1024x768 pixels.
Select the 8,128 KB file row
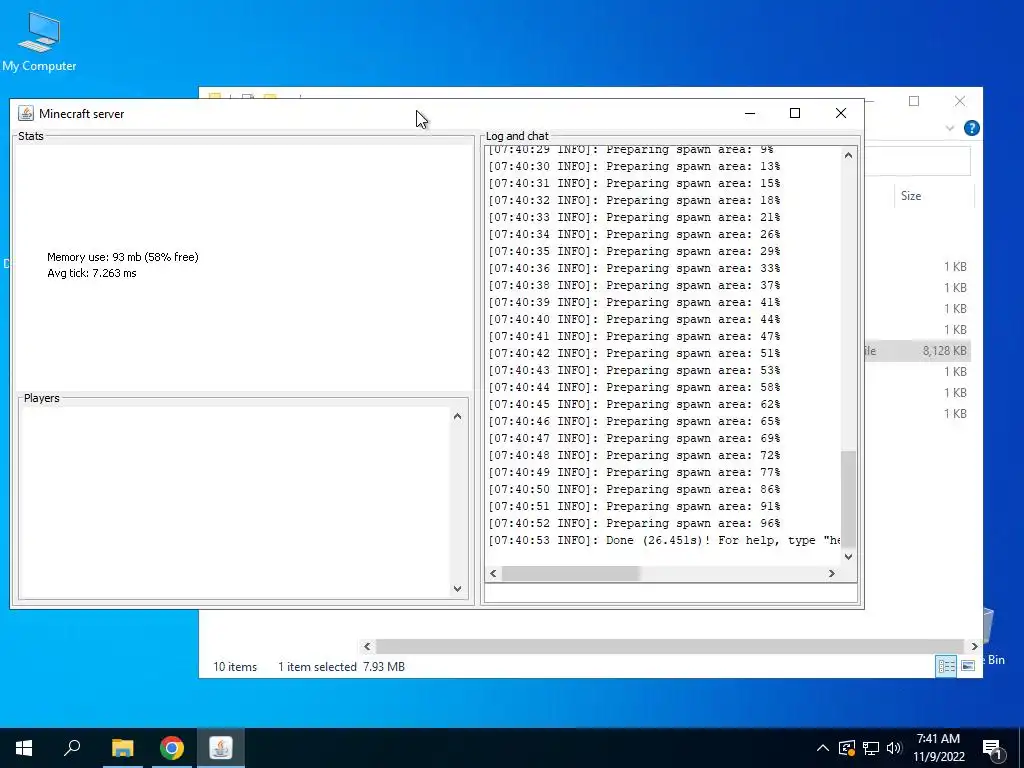917,351
